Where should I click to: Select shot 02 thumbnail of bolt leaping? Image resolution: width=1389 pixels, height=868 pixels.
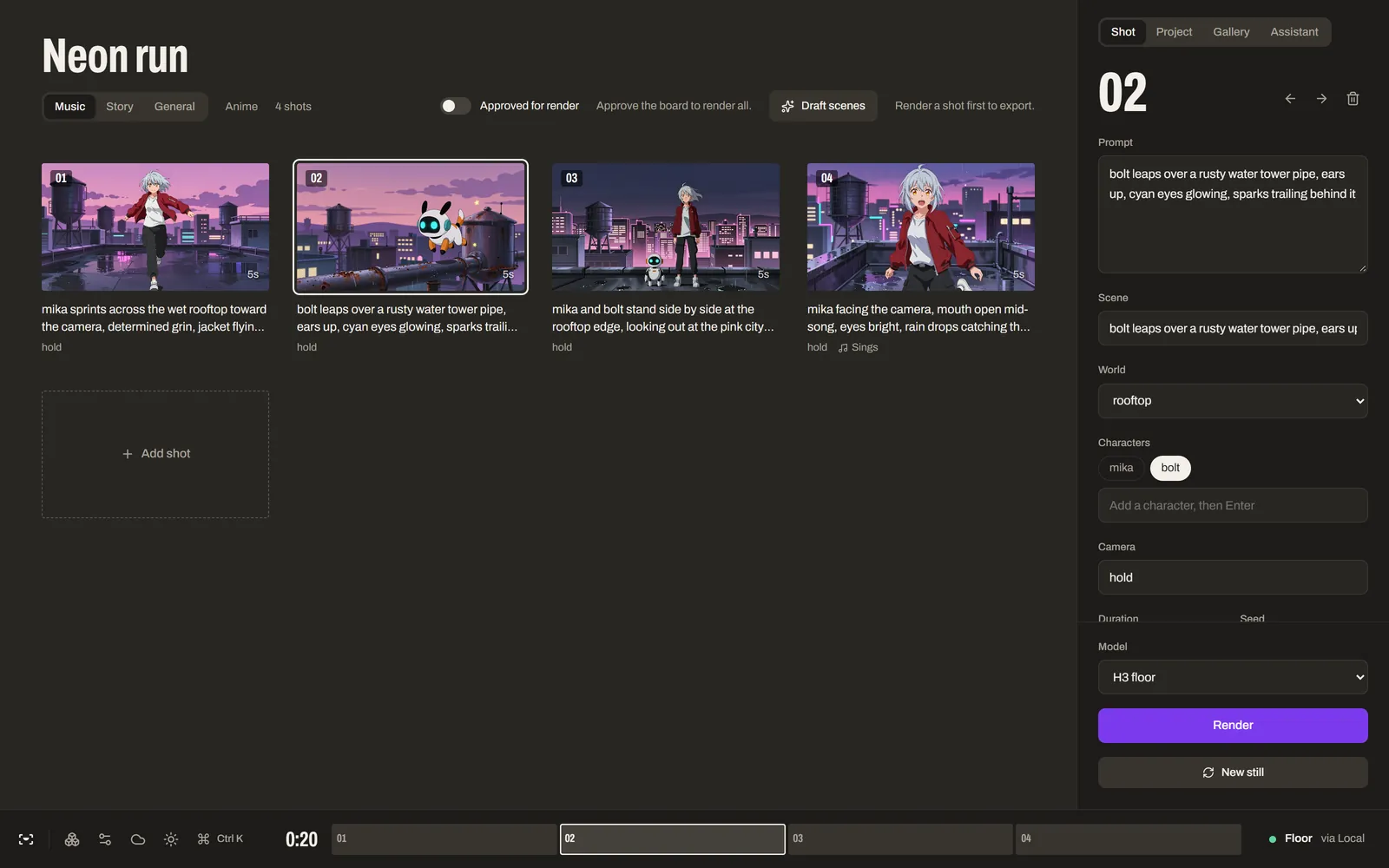(411, 227)
